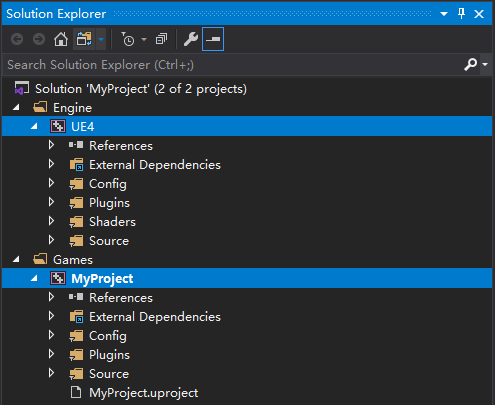Select References text under UE4
The width and height of the screenshot is (495, 405).
(121, 146)
